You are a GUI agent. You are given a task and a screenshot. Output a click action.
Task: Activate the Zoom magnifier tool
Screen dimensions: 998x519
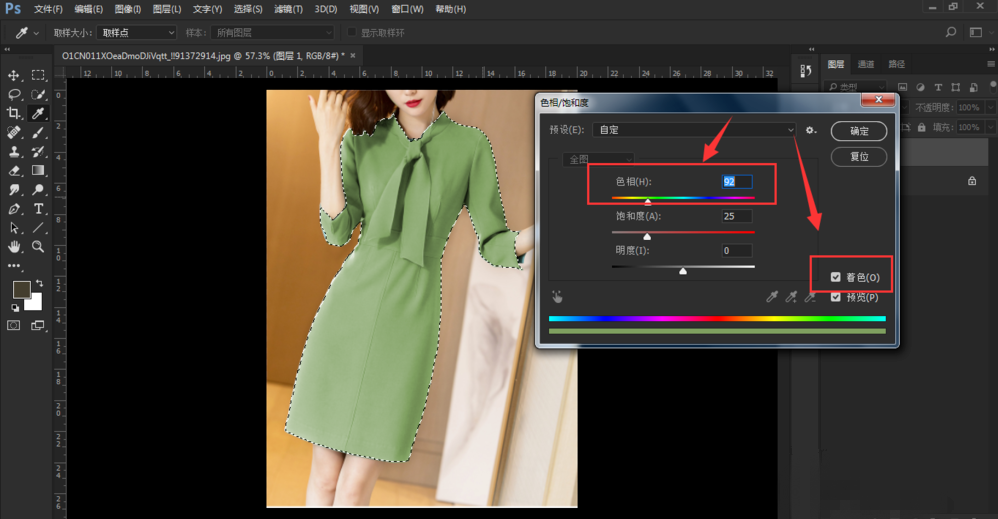tap(38, 246)
